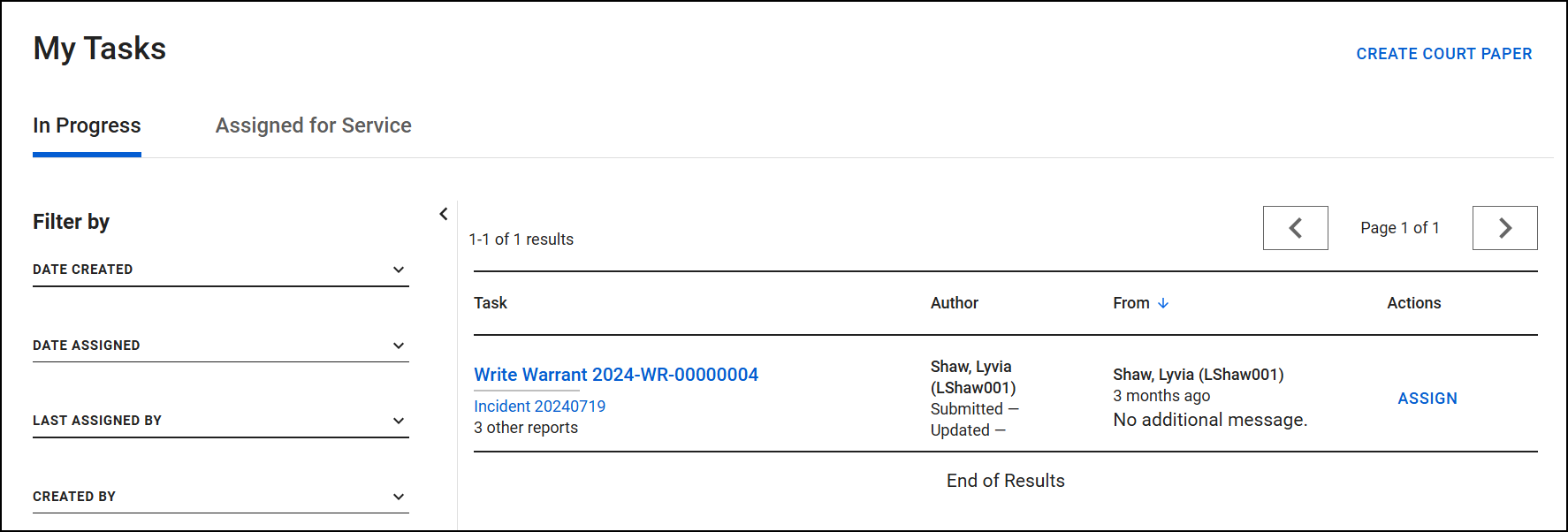Collapse the Filter by sidebar arrow

pyautogui.click(x=444, y=214)
